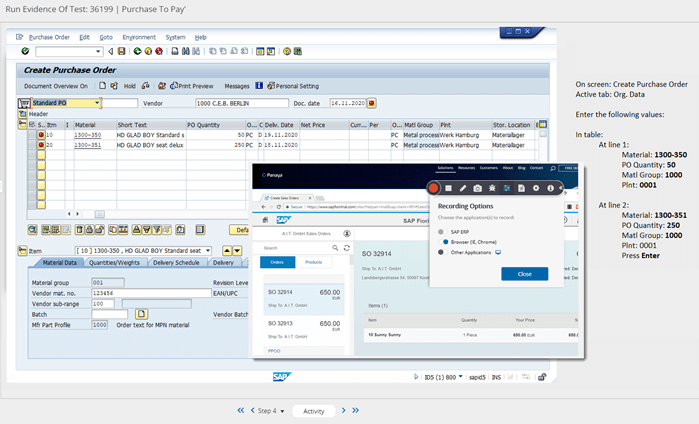
Task: Click the green Back arrow icon
Action: (x=137, y=51)
